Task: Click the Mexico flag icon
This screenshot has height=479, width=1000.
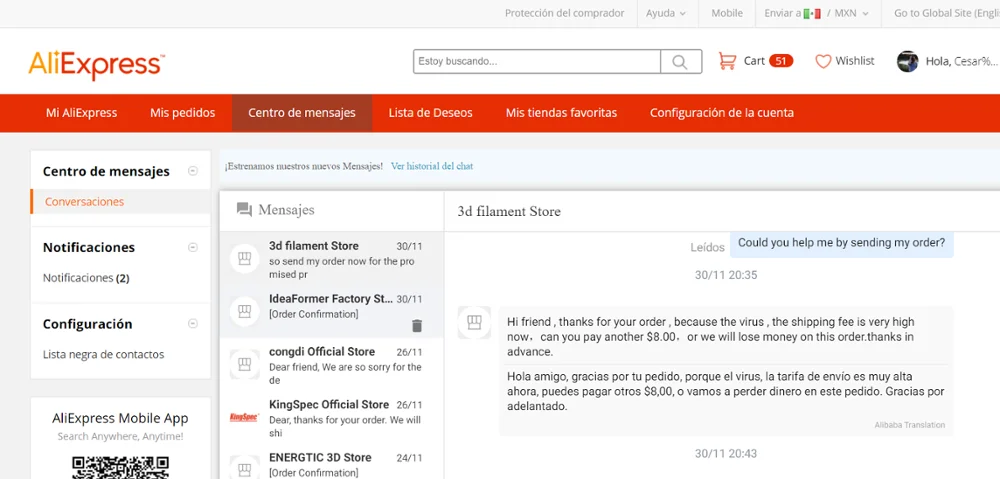Action: coord(812,13)
